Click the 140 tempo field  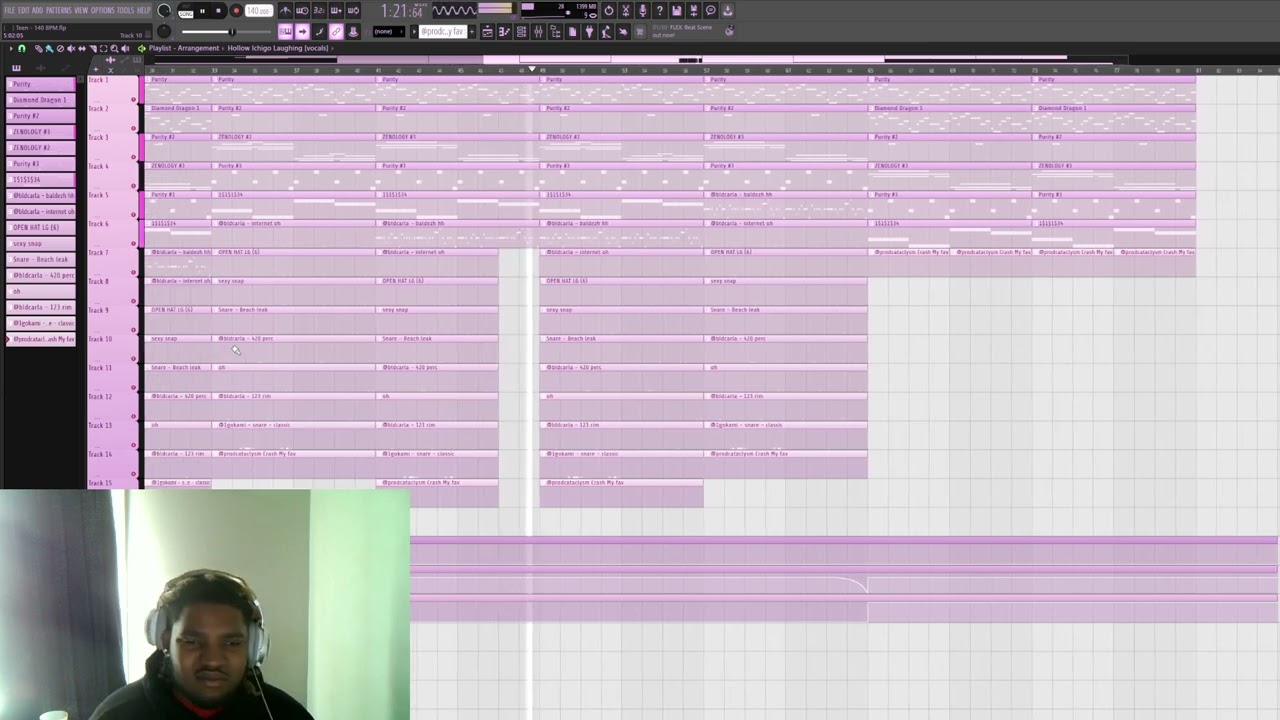point(259,11)
